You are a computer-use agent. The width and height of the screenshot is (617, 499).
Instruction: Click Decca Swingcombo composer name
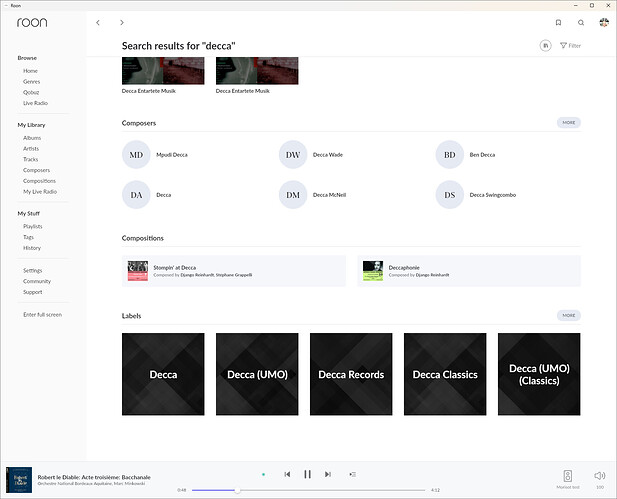(493, 195)
